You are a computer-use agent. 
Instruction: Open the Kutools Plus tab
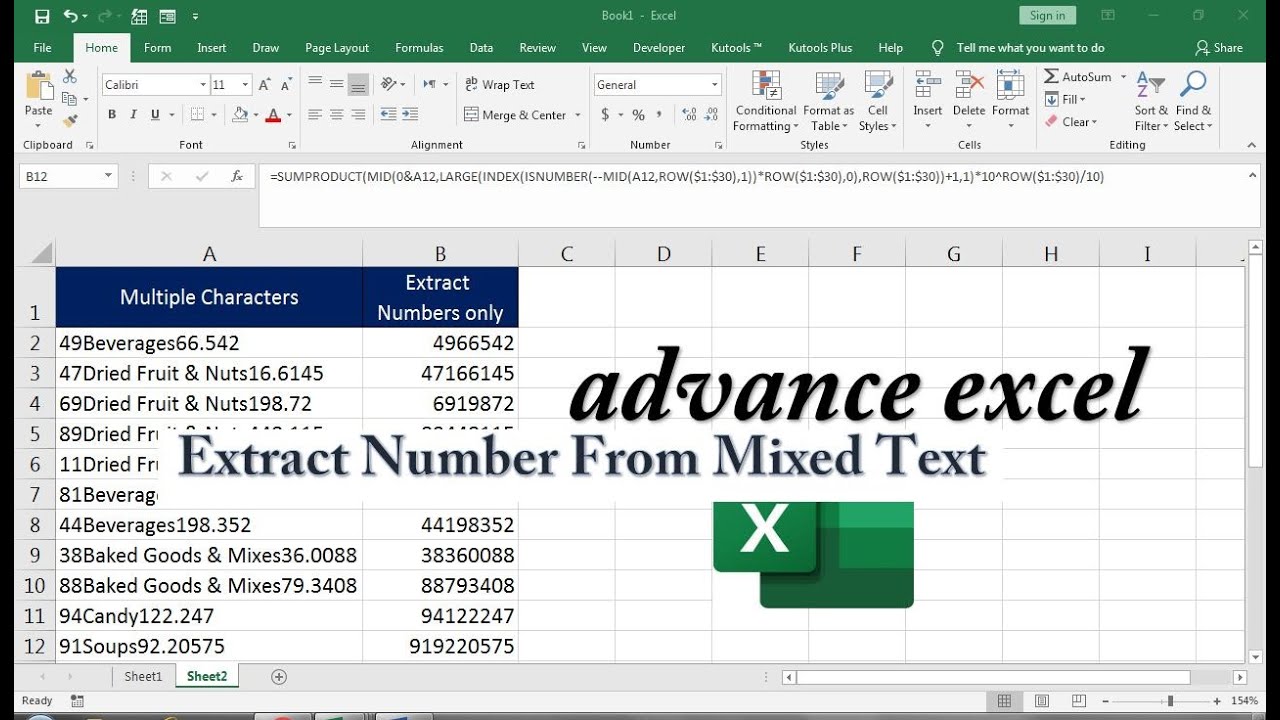pos(820,47)
